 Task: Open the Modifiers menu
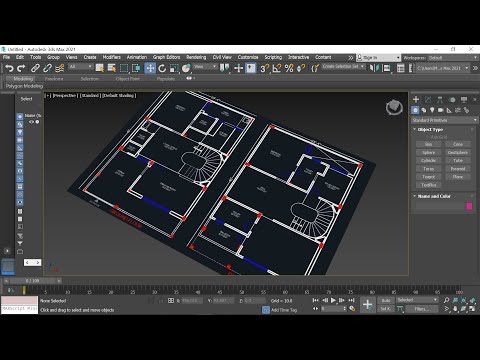(111, 57)
